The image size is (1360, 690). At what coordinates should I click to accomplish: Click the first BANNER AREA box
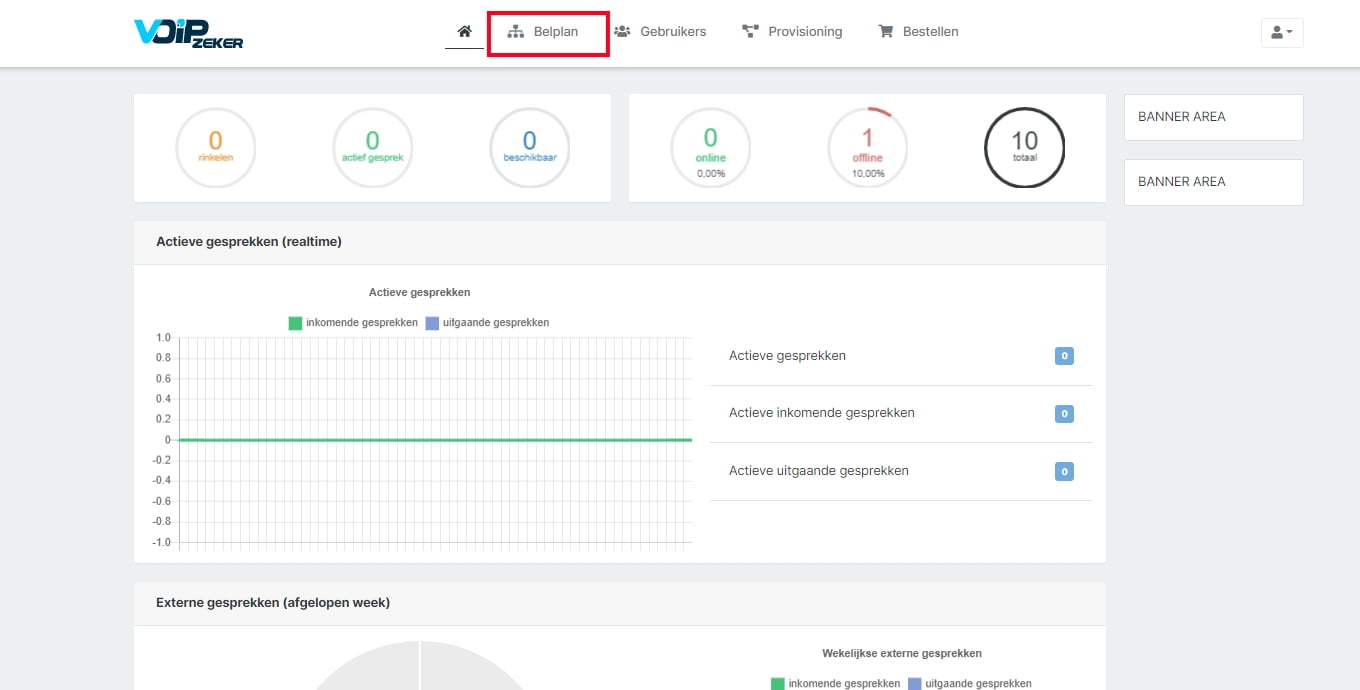coord(1214,117)
